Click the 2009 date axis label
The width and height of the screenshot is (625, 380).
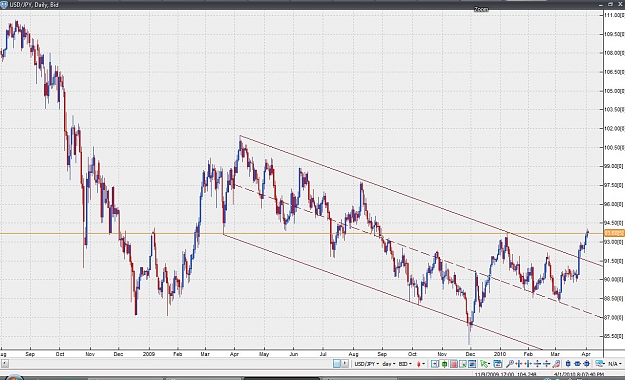click(149, 354)
